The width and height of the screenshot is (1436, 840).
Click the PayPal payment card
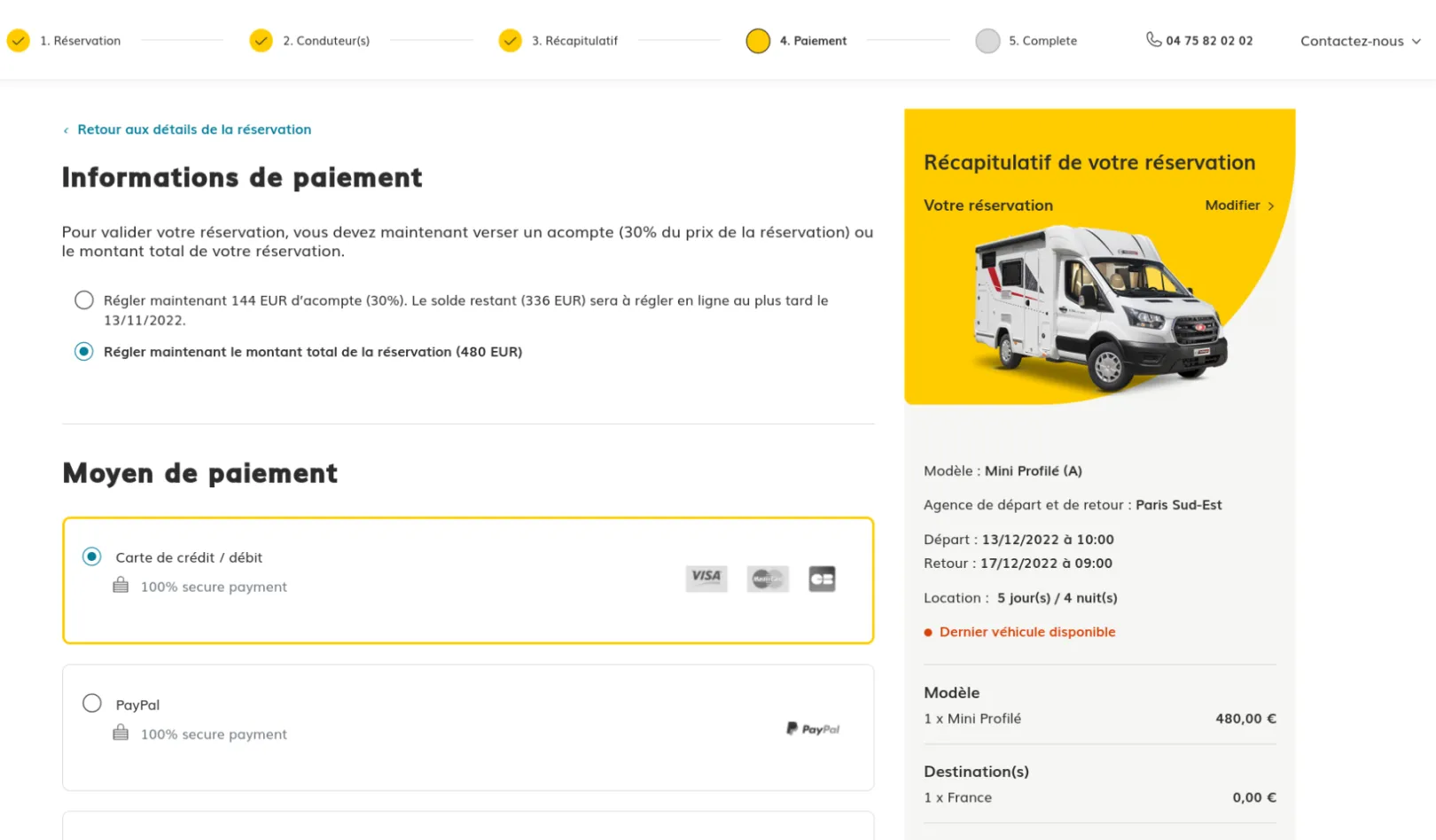coord(468,727)
